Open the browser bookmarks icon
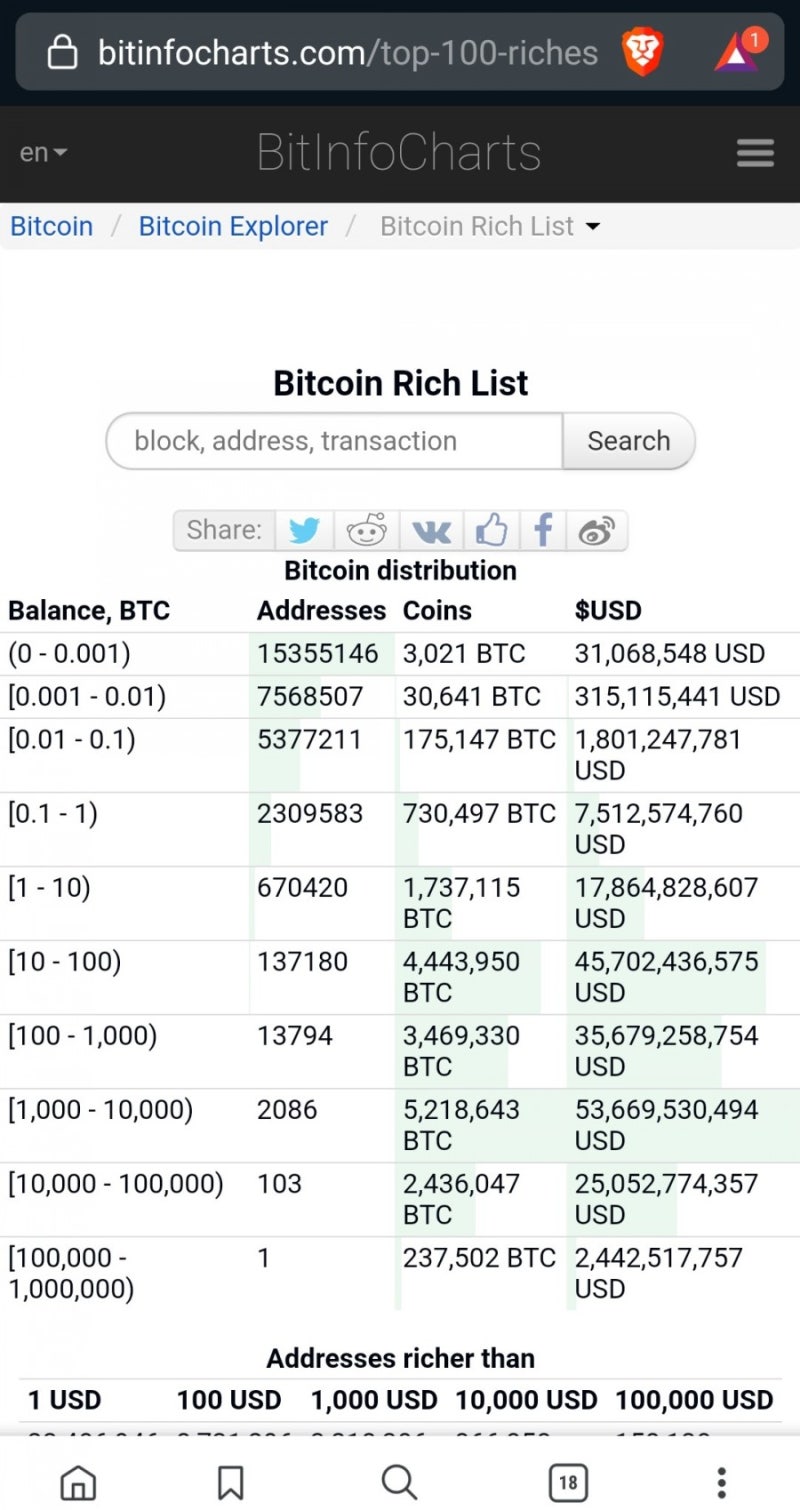Viewport: 800px width, 1510px height. tap(230, 1482)
